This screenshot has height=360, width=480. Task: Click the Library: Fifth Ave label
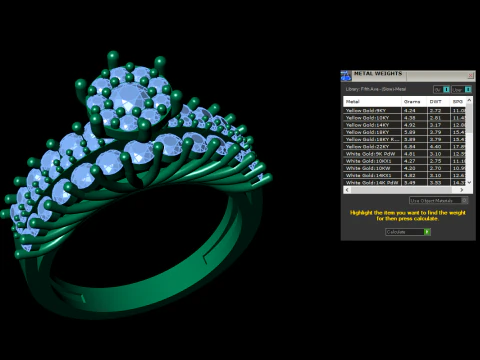376,89
